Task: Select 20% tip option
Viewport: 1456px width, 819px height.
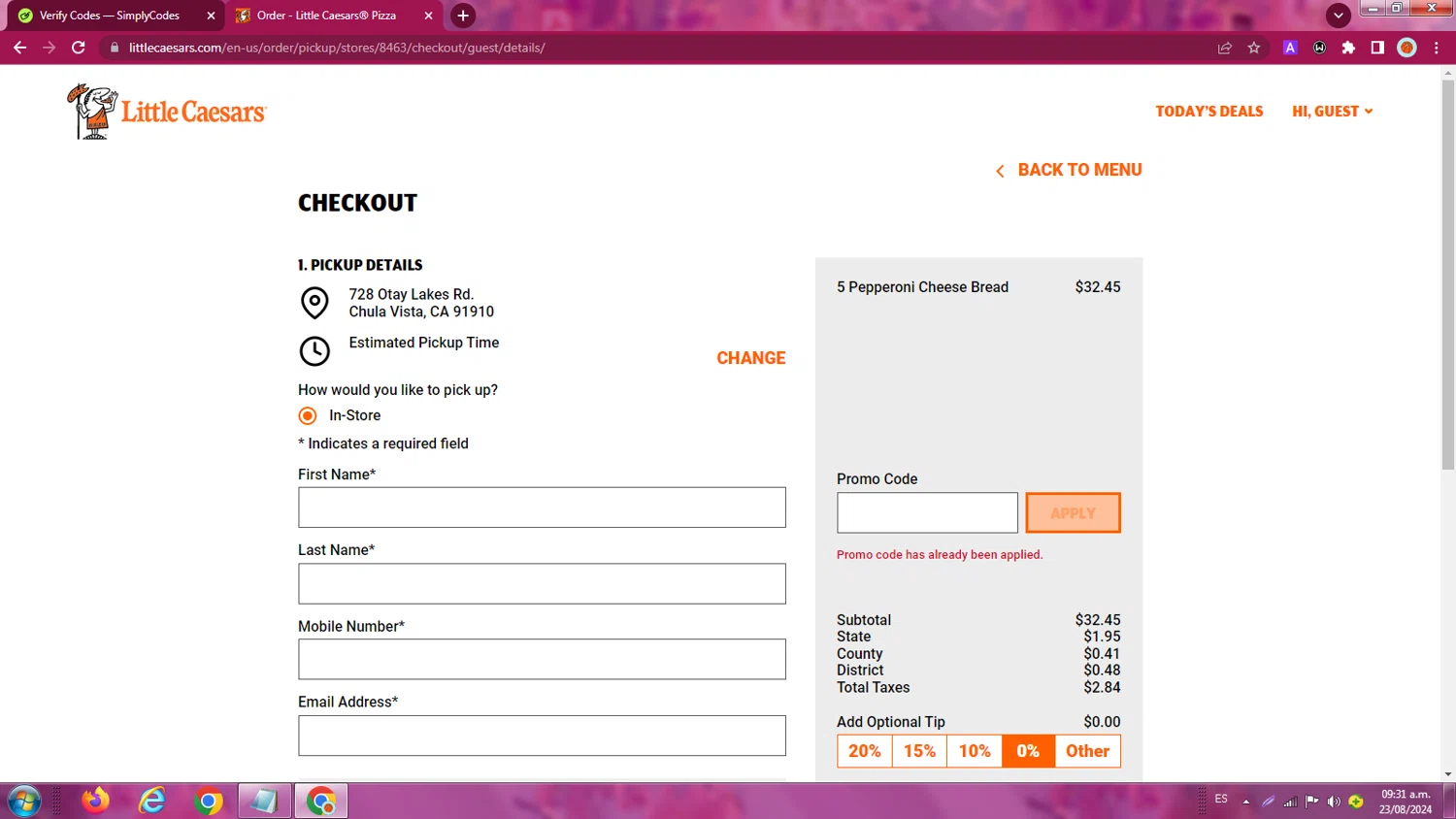Action: [865, 751]
